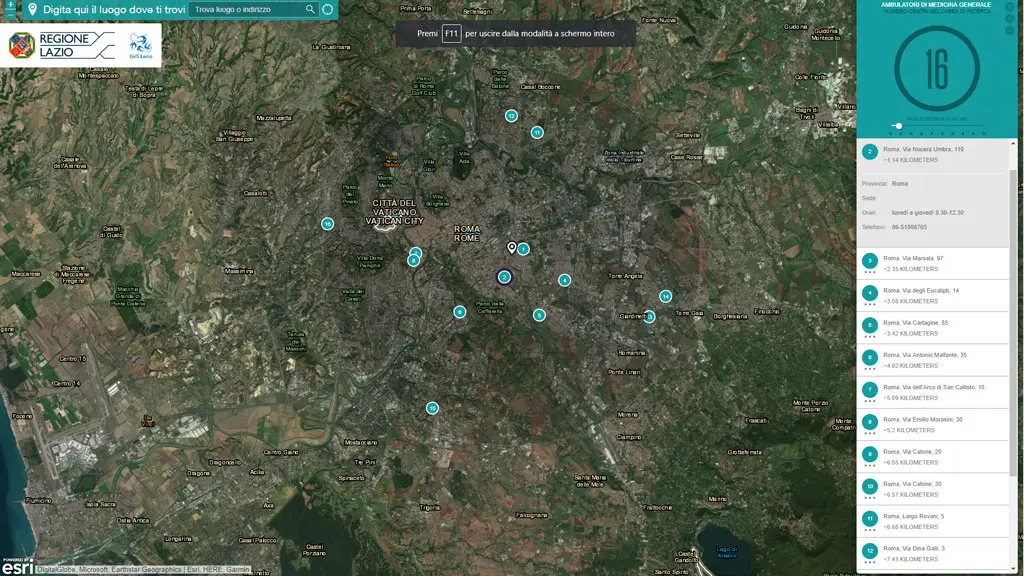Select the marker west of Città del Vaticano
This screenshot has width=1024, height=576.
[x=327, y=224]
